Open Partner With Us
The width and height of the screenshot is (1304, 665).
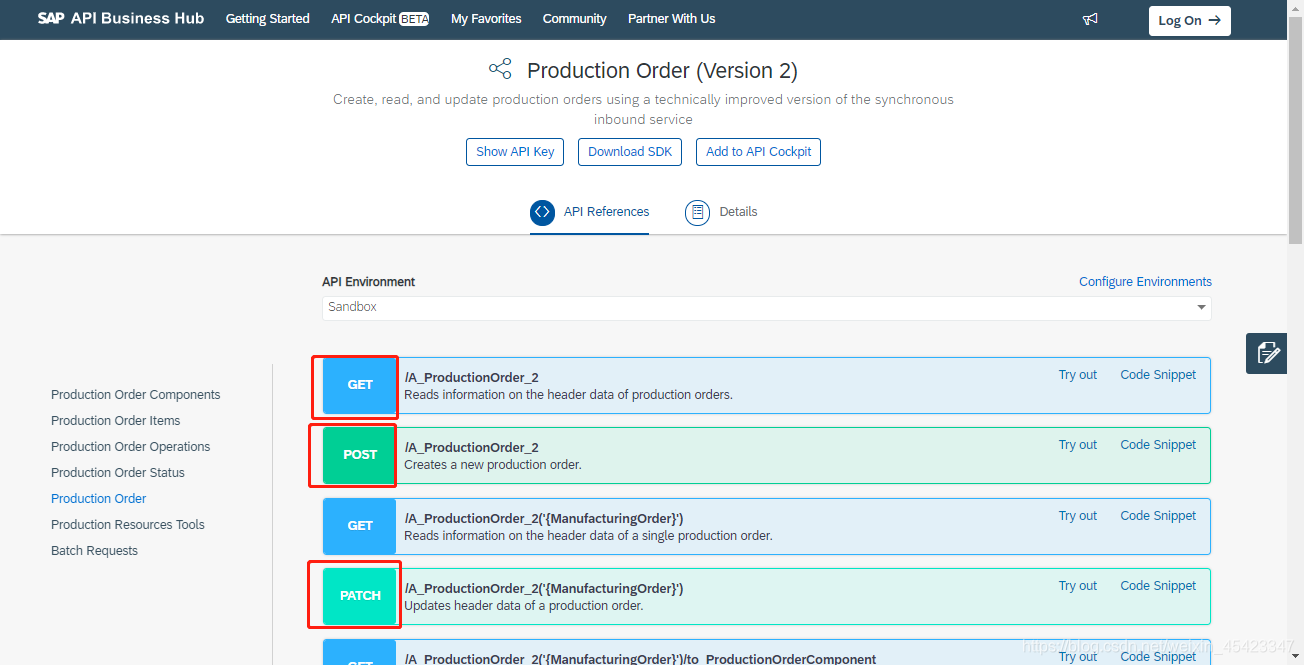point(671,19)
